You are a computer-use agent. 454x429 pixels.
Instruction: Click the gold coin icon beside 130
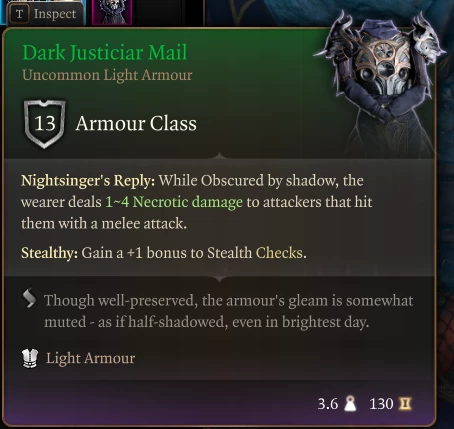tap(405, 404)
